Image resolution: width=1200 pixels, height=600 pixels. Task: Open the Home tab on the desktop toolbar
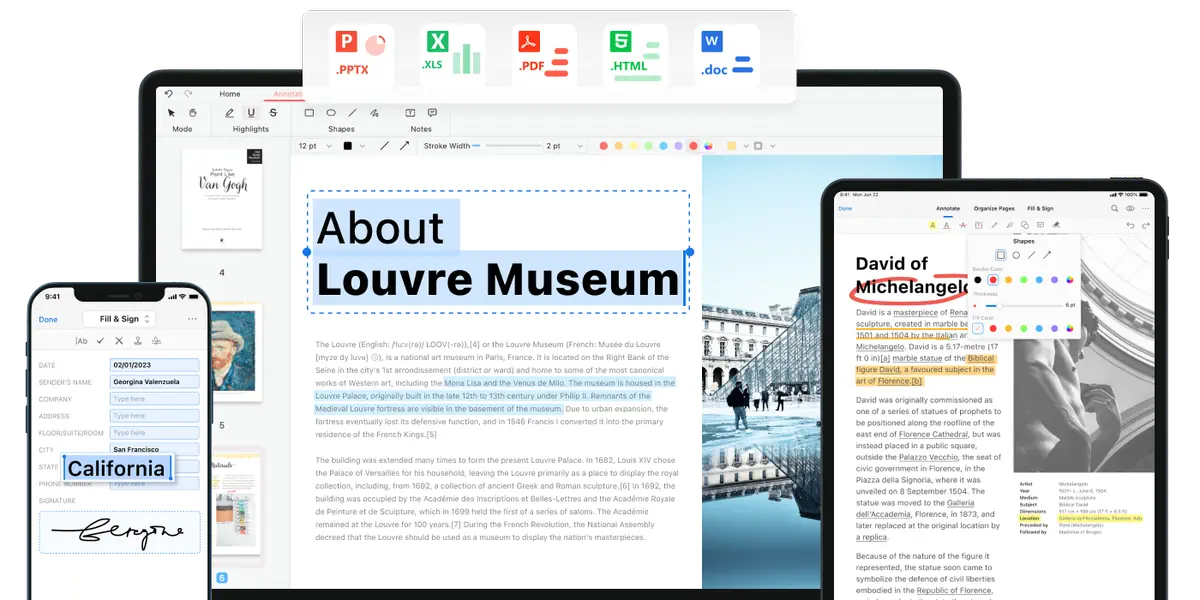point(230,93)
